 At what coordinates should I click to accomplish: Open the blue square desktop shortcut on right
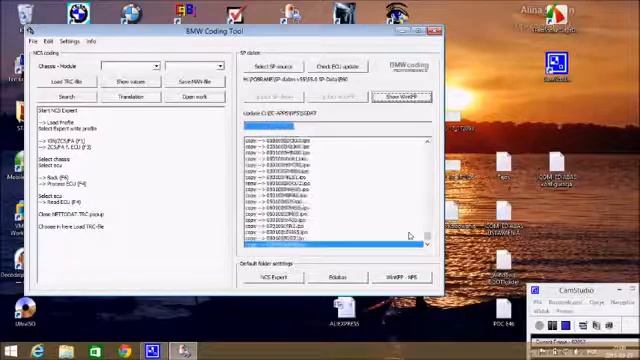[x=556, y=63]
